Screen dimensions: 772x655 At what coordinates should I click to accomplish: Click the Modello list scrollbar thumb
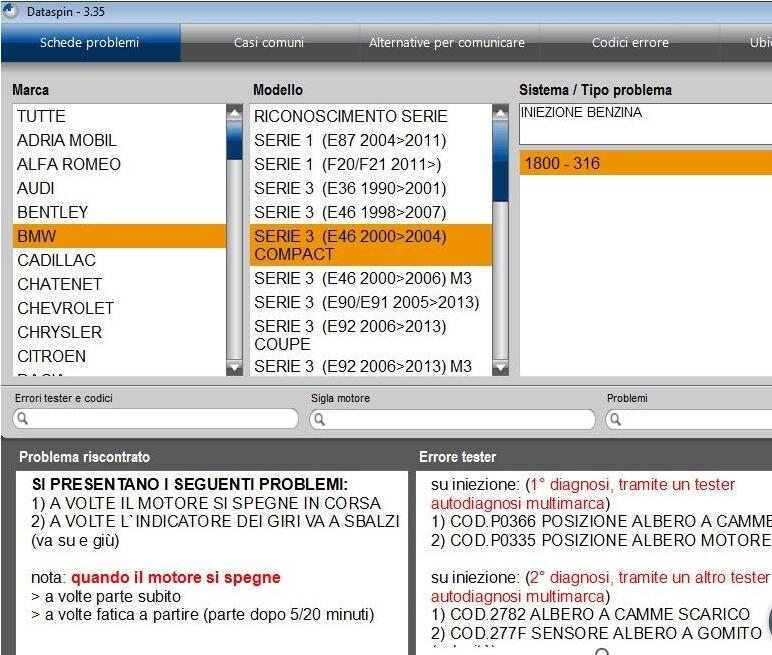click(500, 162)
